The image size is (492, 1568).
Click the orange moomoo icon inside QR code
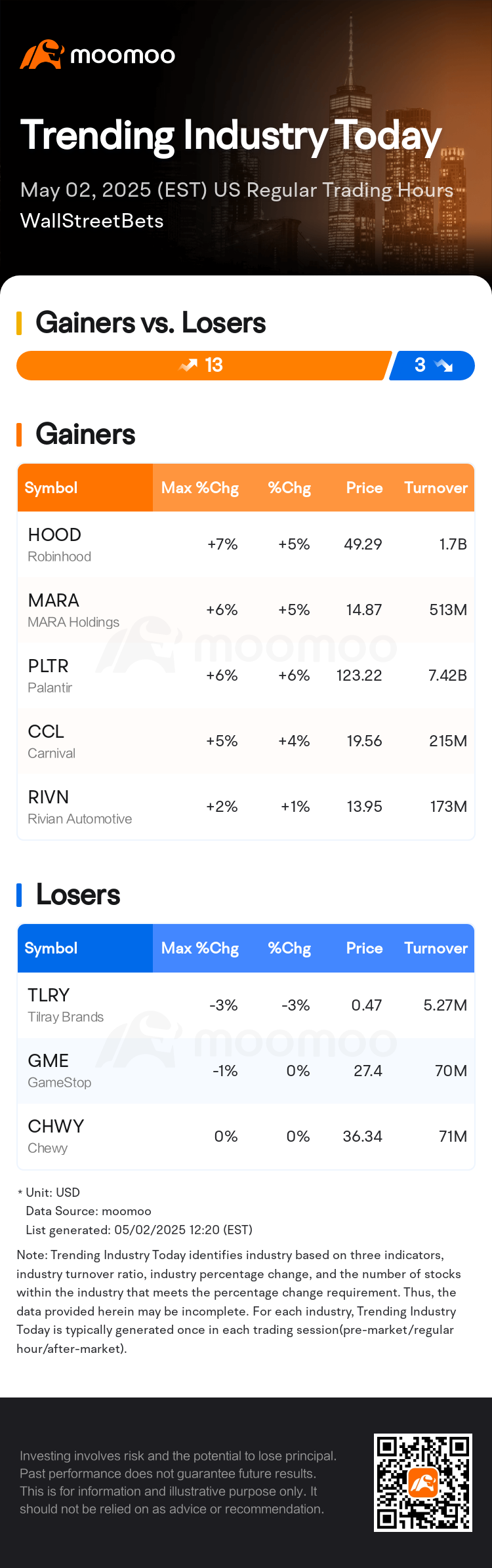tap(423, 1482)
